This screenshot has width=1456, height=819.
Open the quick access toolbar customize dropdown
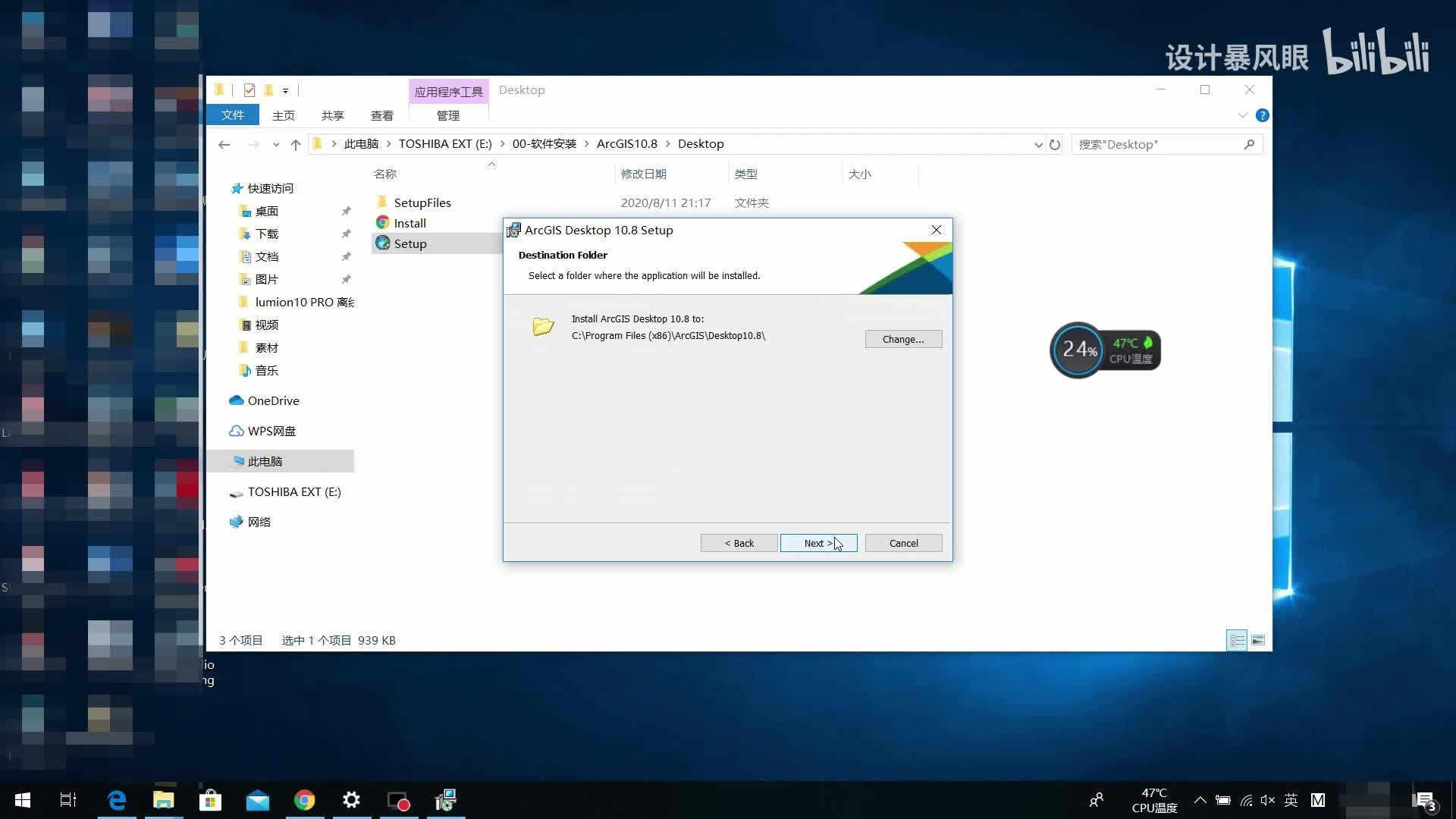point(285,90)
